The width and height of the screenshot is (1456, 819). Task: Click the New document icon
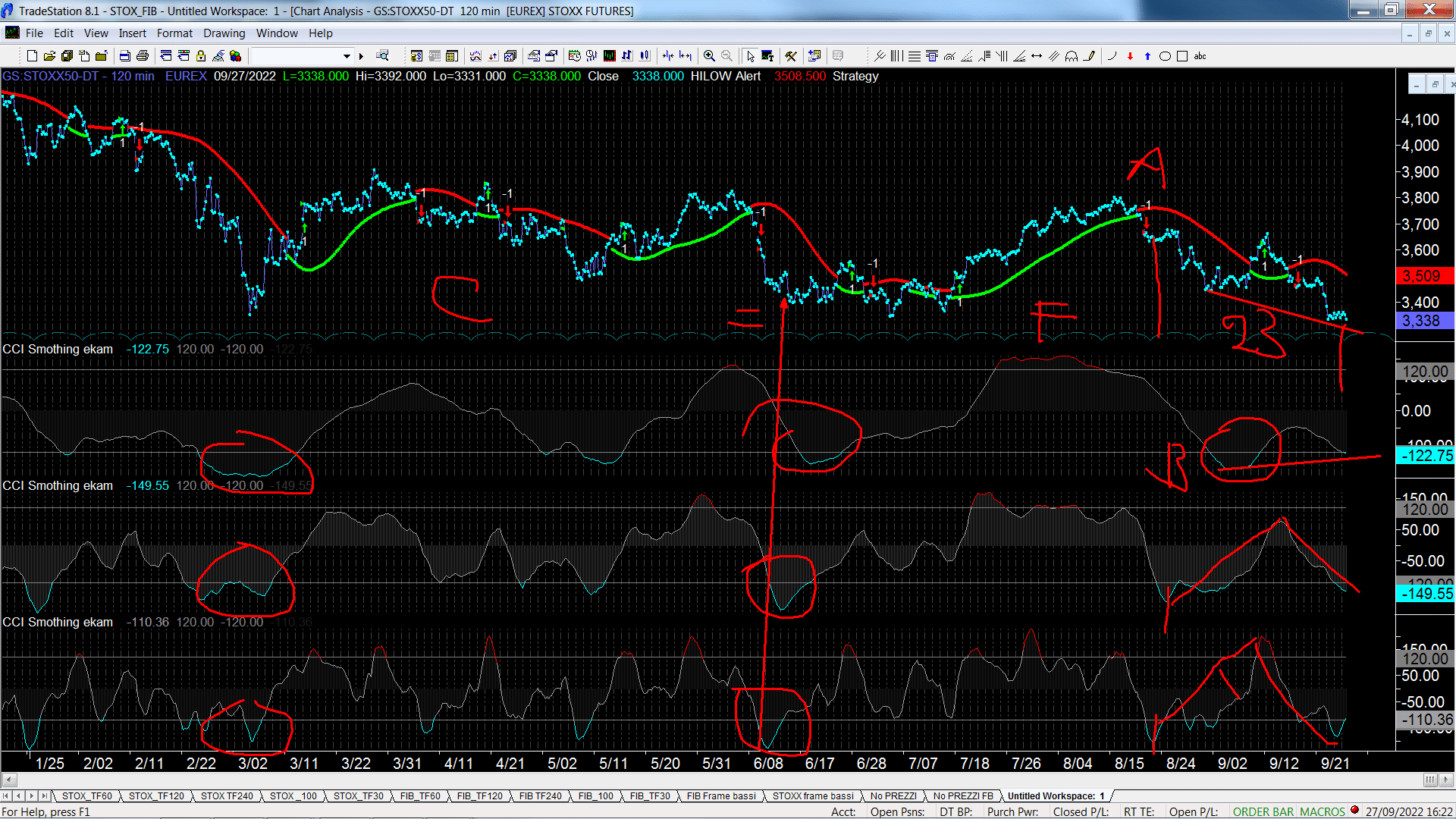tap(32, 56)
